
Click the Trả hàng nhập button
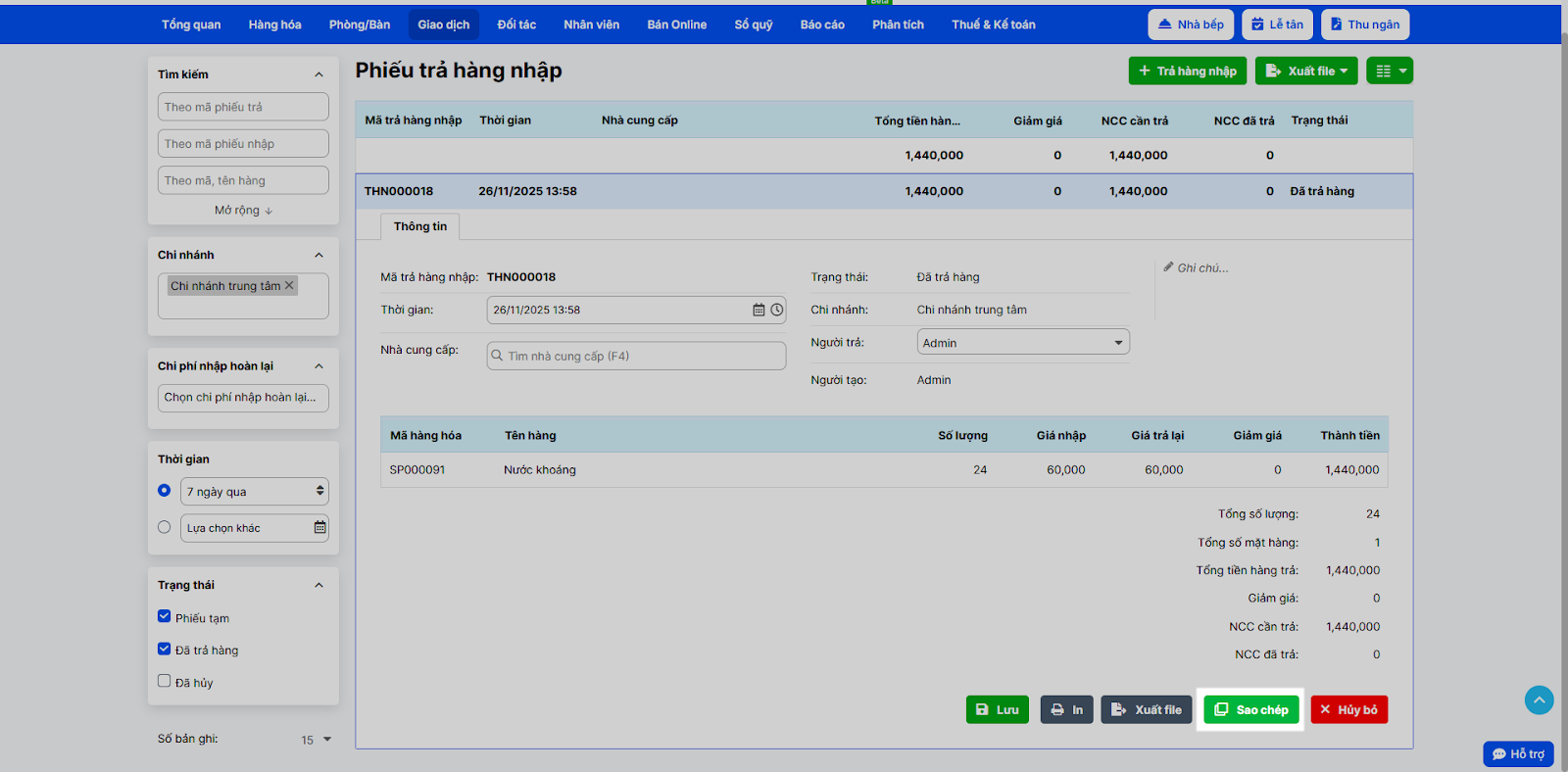coord(1188,71)
